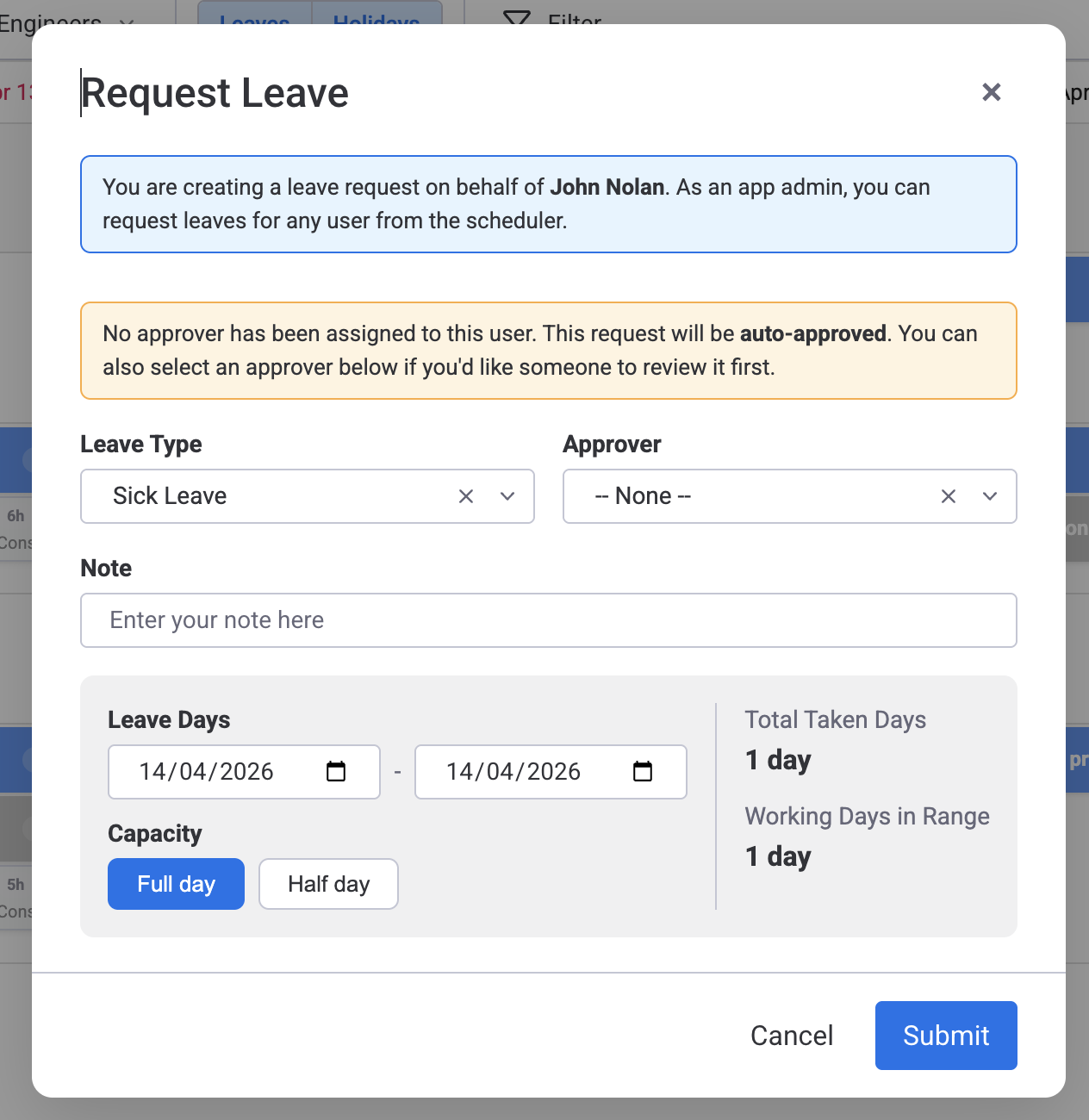Click the 'Enter your note here' field
Image resolution: width=1089 pixels, height=1120 pixels.
pyautogui.click(x=549, y=620)
